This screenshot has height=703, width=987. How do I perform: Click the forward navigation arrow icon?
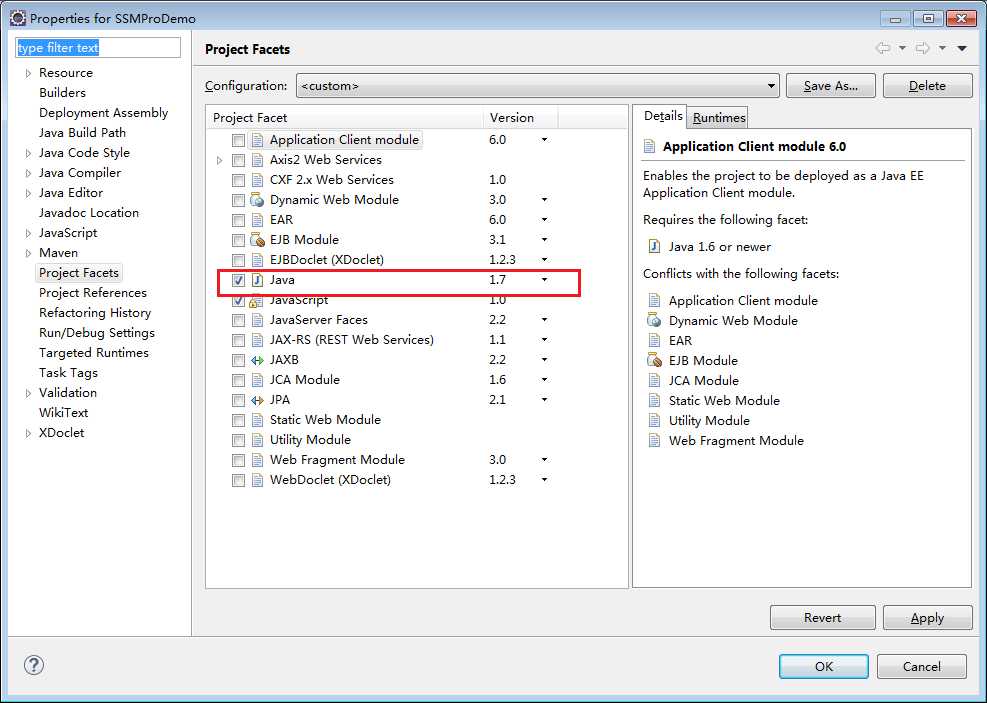point(923,48)
